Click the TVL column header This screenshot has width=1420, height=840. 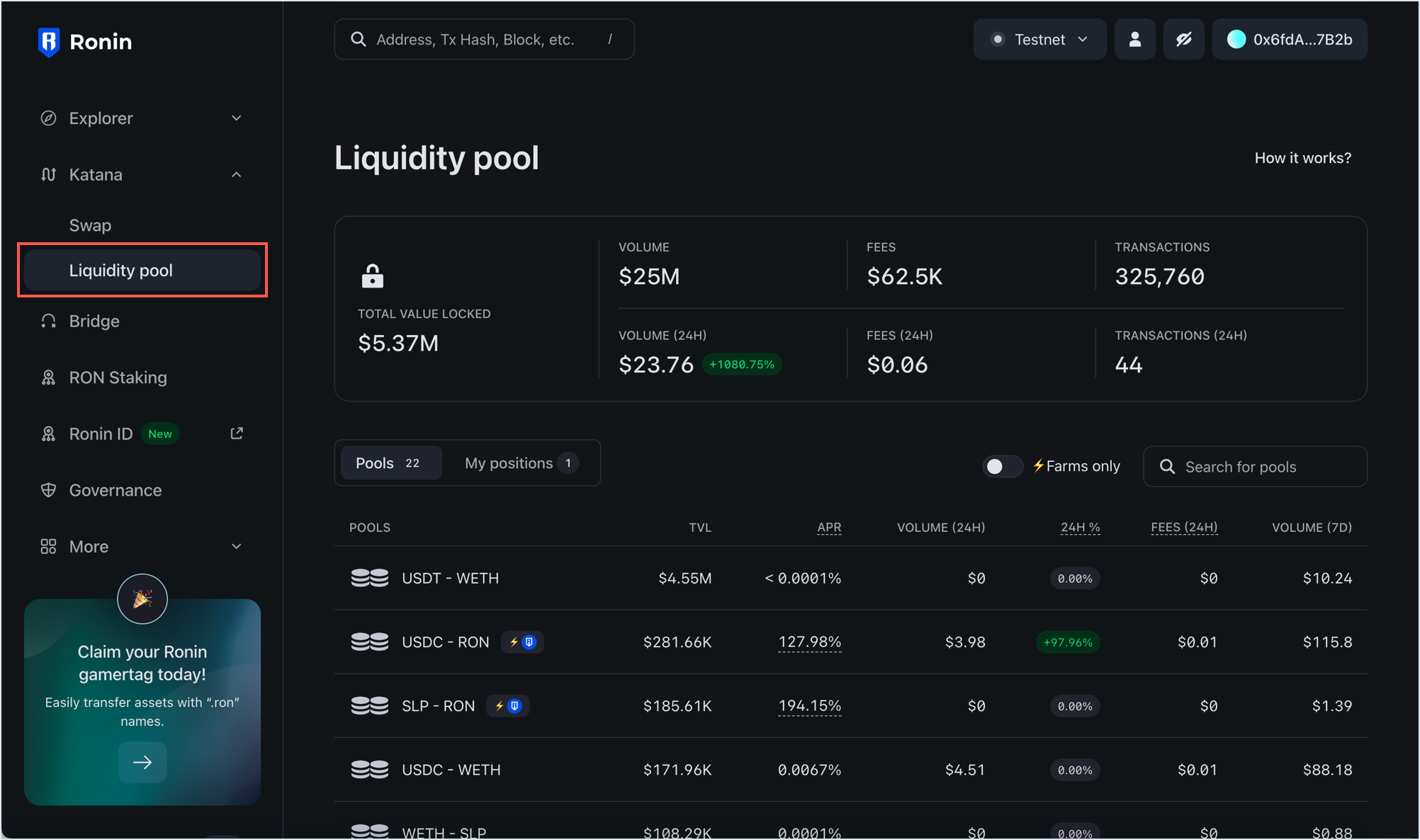[x=700, y=527]
